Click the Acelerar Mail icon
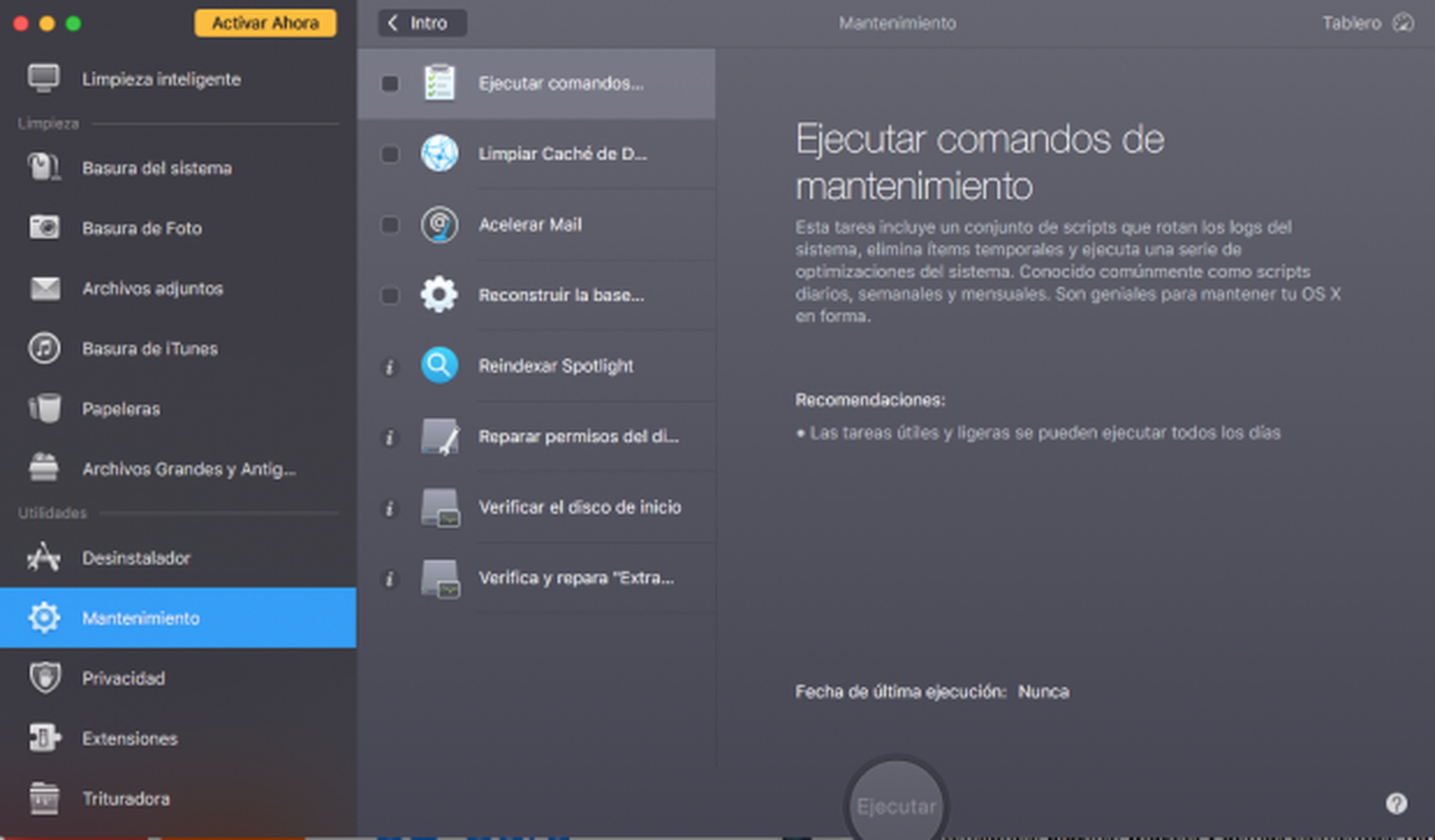This screenshot has width=1435, height=840. point(439,224)
